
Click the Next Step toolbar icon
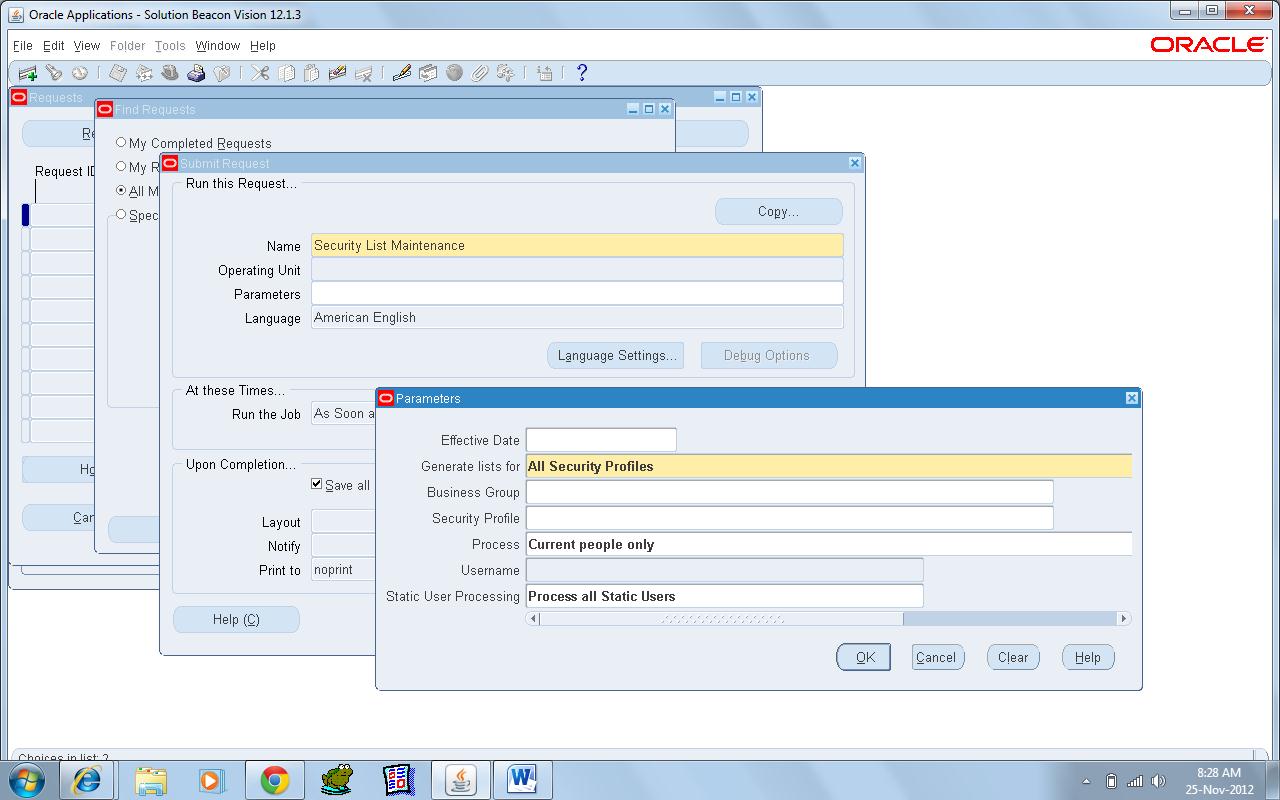click(144, 73)
